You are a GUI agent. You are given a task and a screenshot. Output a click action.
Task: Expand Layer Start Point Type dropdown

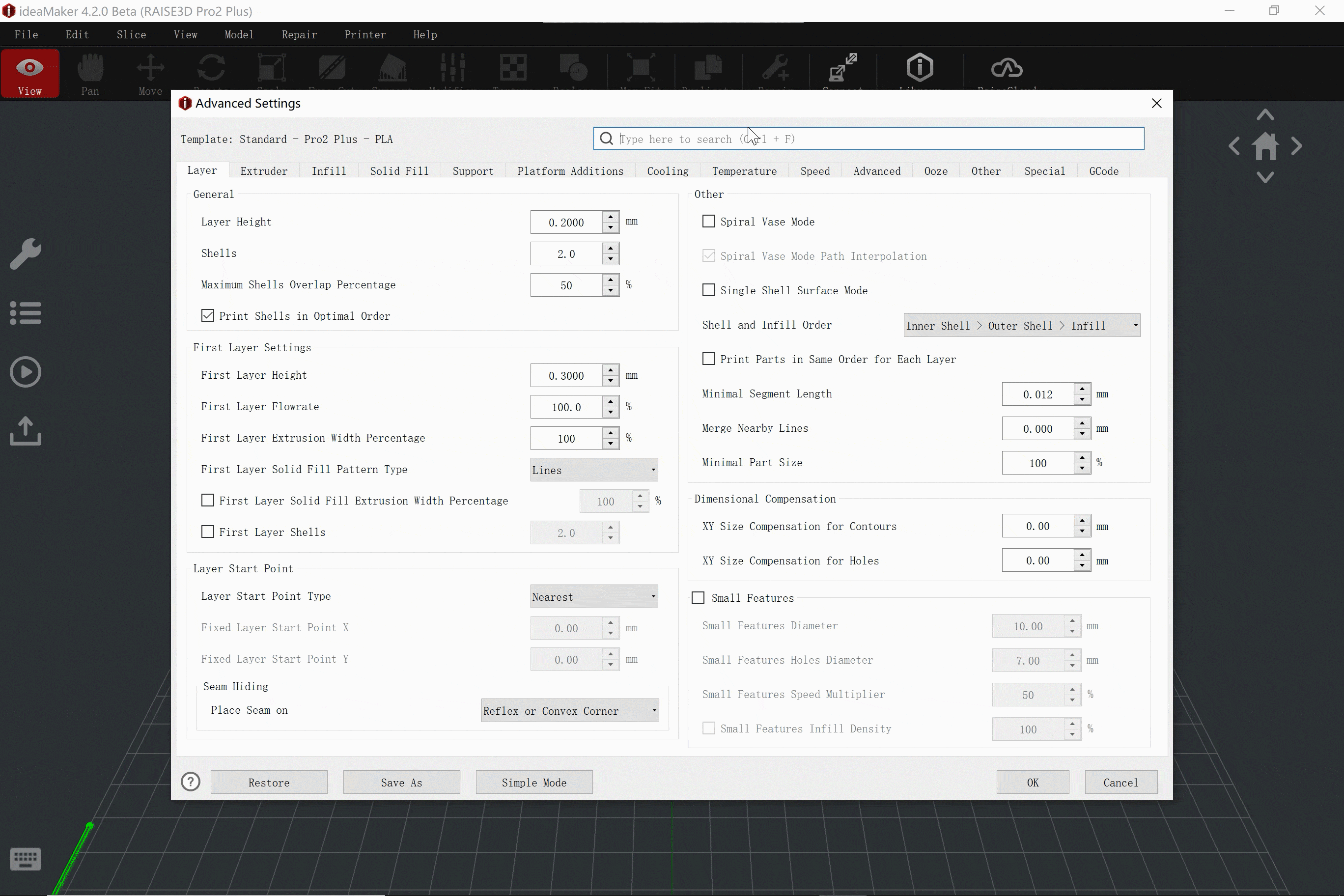(594, 596)
